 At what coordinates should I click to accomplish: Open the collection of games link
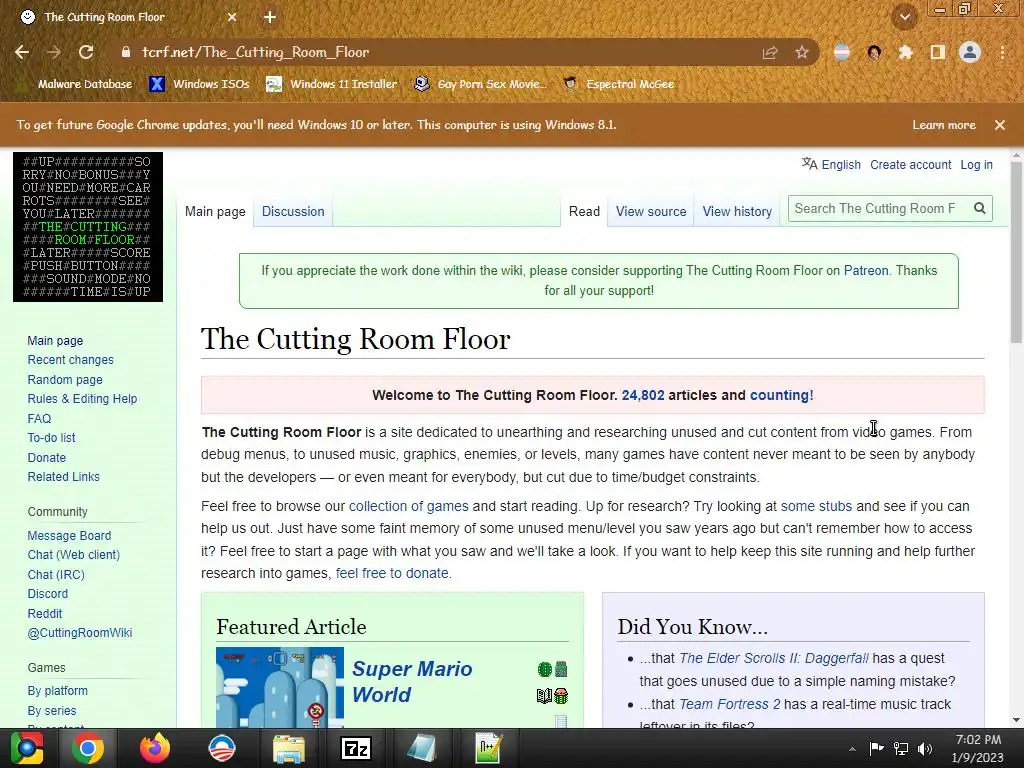tap(408, 506)
